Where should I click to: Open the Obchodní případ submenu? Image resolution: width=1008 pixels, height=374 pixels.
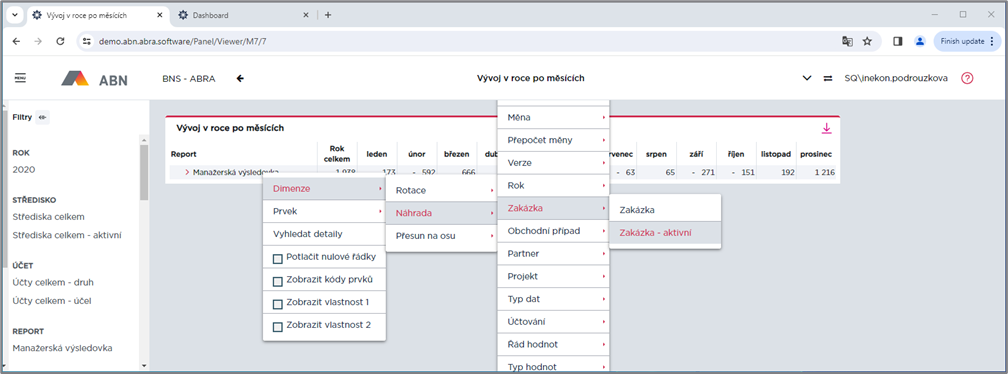click(x=553, y=231)
